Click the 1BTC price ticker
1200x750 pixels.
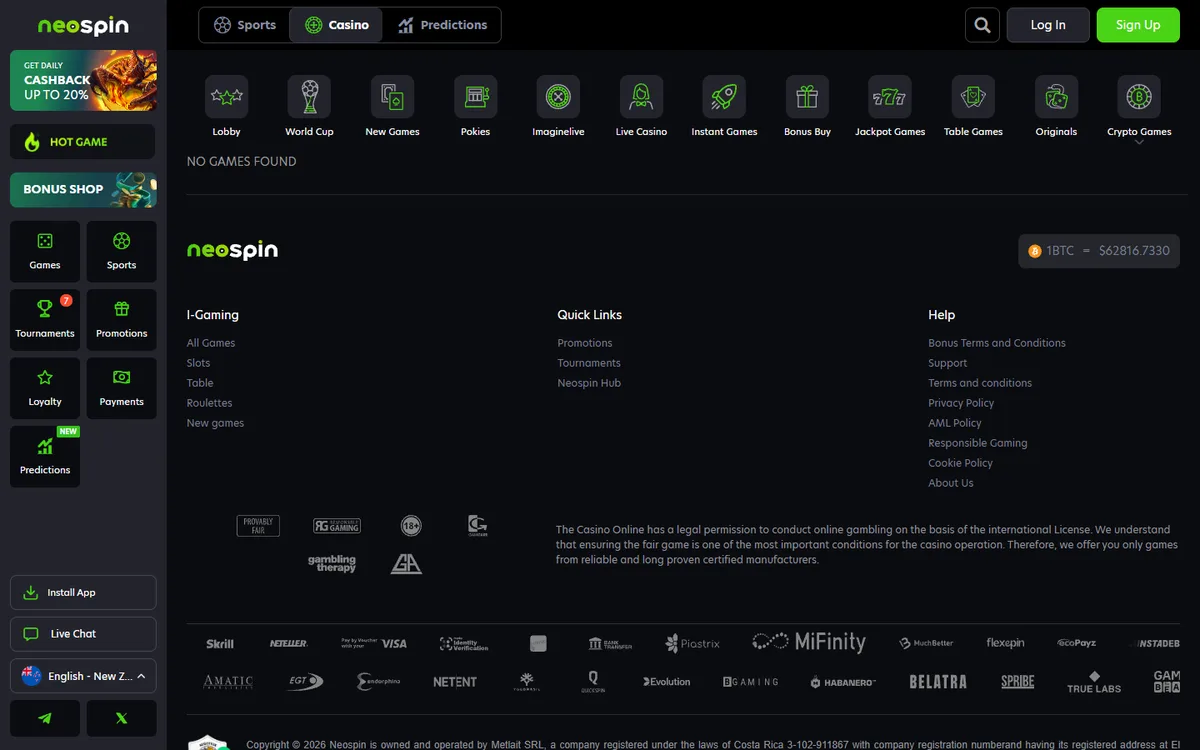(x=1099, y=251)
